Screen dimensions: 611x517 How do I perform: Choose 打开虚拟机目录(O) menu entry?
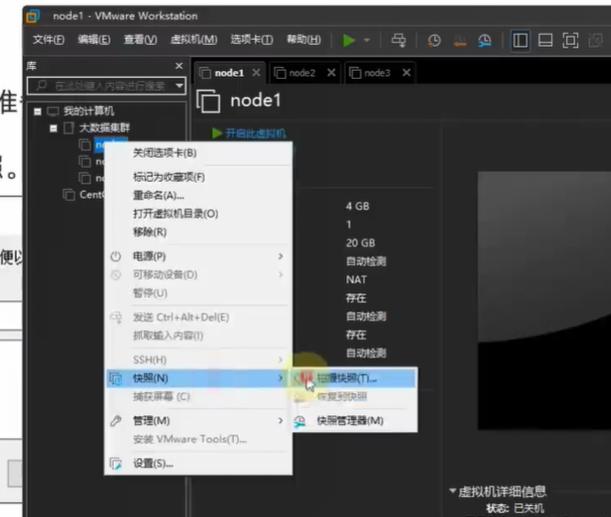(198, 214)
